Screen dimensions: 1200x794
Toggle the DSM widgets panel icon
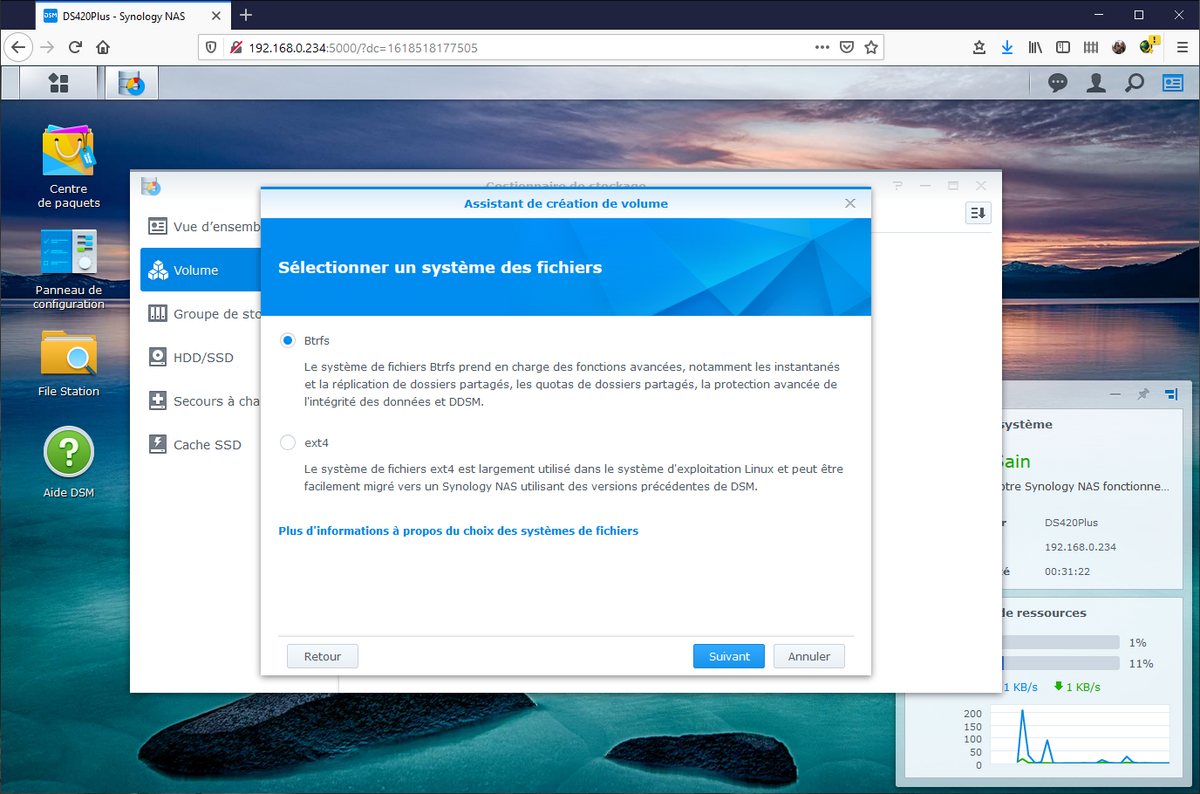pos(1172,83)
